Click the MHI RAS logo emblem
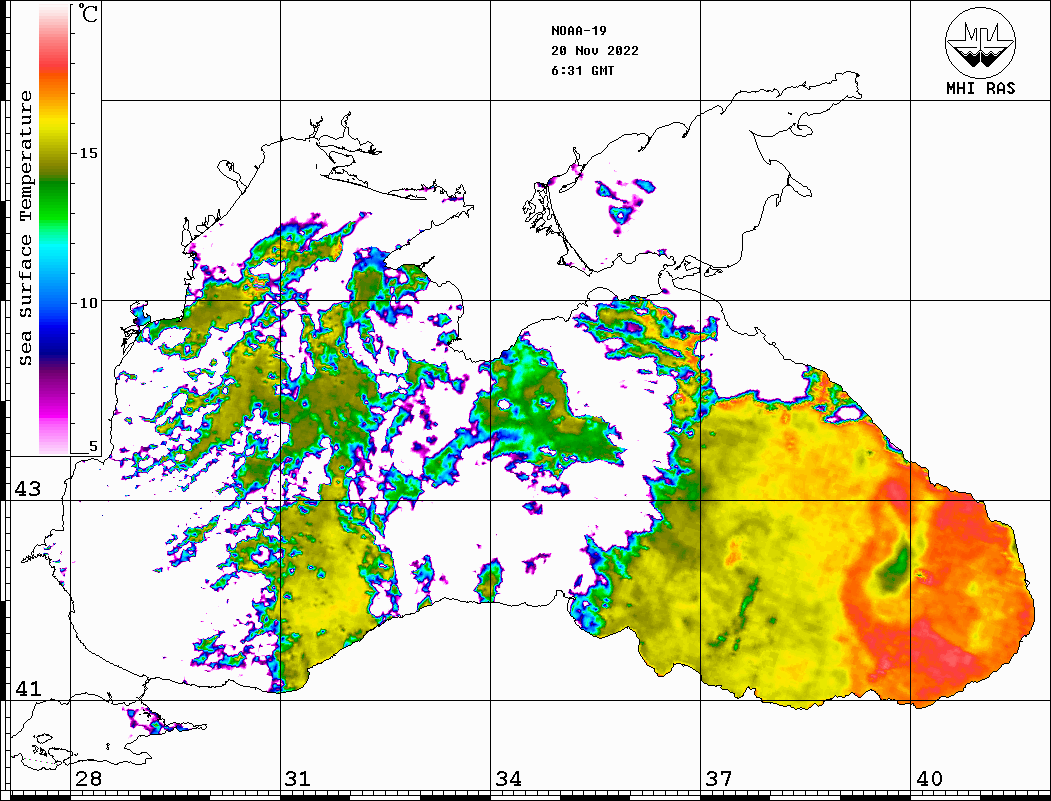The width and height of the screenshot is (1051, 801). pyautogui.click(x=981, y=42)
